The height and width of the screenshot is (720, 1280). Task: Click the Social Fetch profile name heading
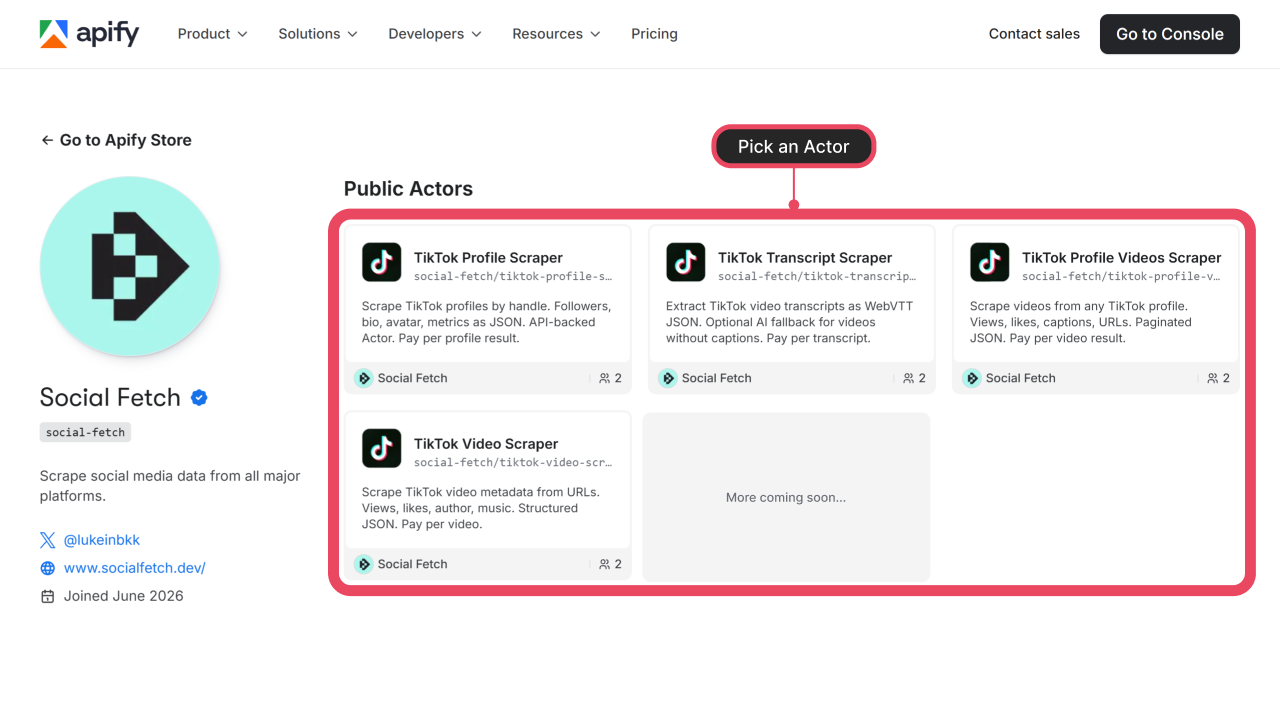tap(110, 398)
